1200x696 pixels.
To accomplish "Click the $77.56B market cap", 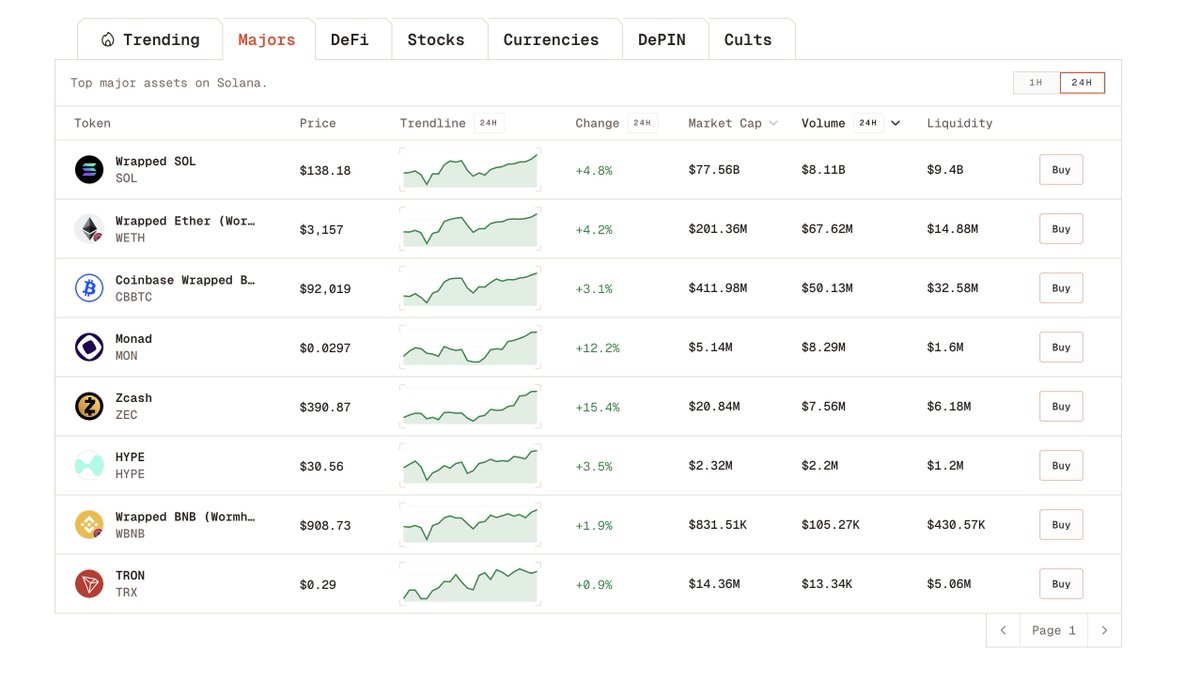I will tap(714, 170).
